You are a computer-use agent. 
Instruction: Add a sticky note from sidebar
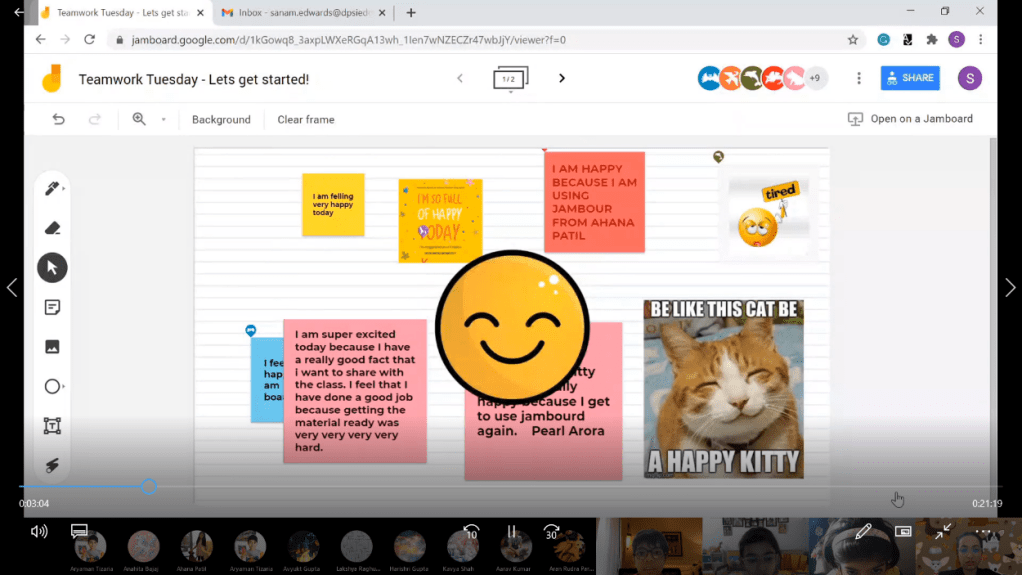[52, 308]
